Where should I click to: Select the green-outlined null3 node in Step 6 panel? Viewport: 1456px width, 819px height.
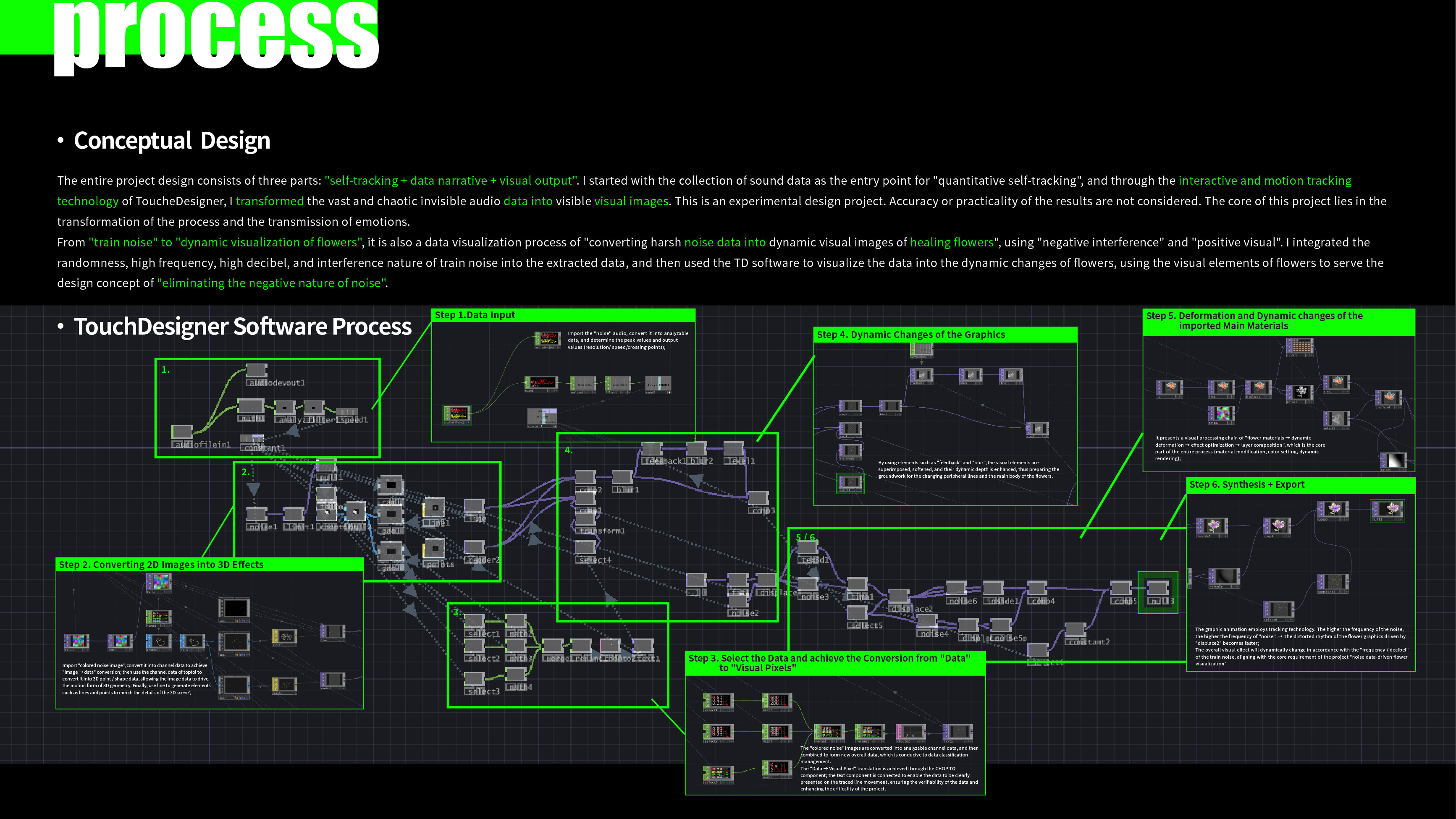[1388, 510]
